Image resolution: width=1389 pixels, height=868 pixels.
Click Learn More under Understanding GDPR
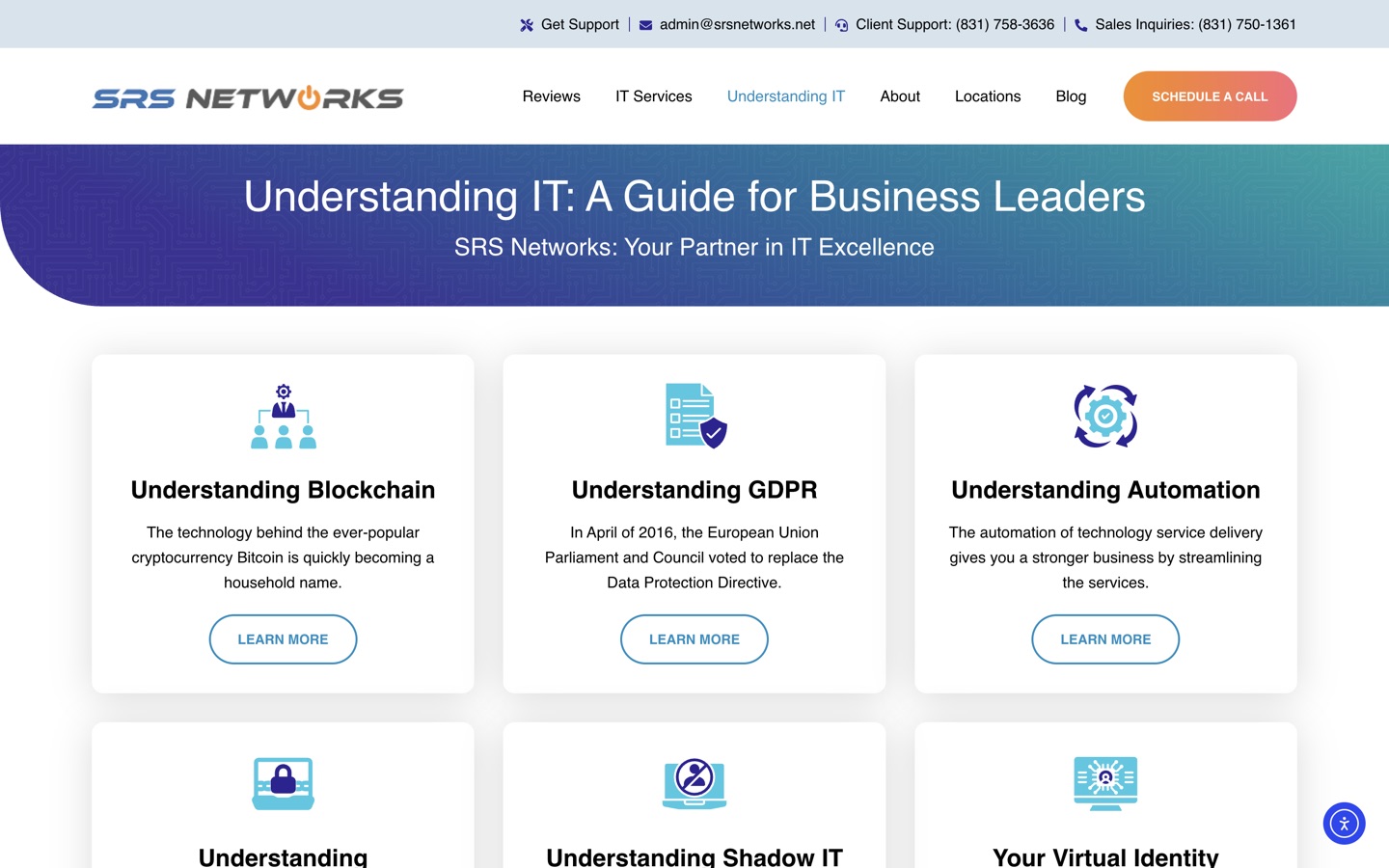(x=694, y=639)
